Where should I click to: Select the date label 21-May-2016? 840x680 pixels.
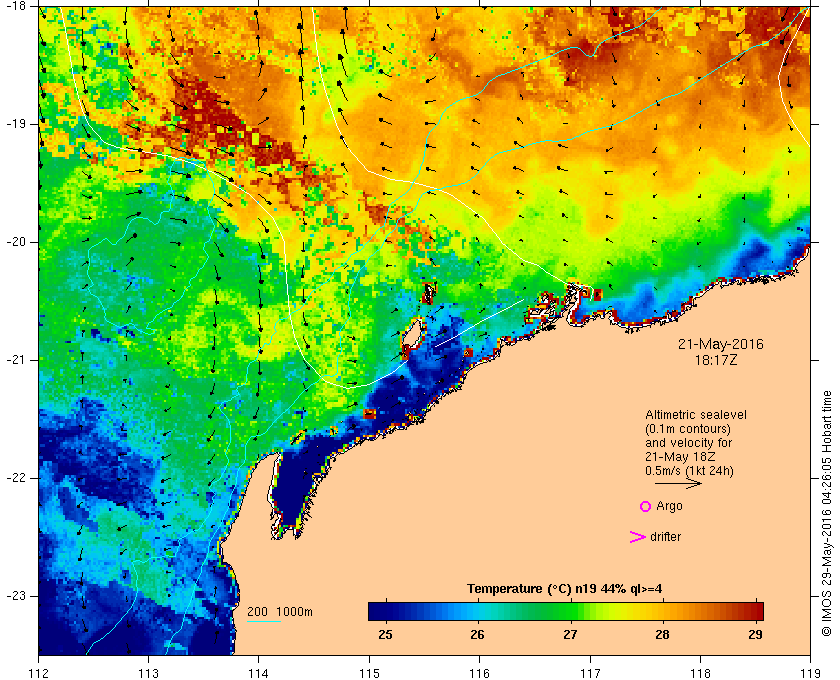pyautogui.click(x=721, y=344)
